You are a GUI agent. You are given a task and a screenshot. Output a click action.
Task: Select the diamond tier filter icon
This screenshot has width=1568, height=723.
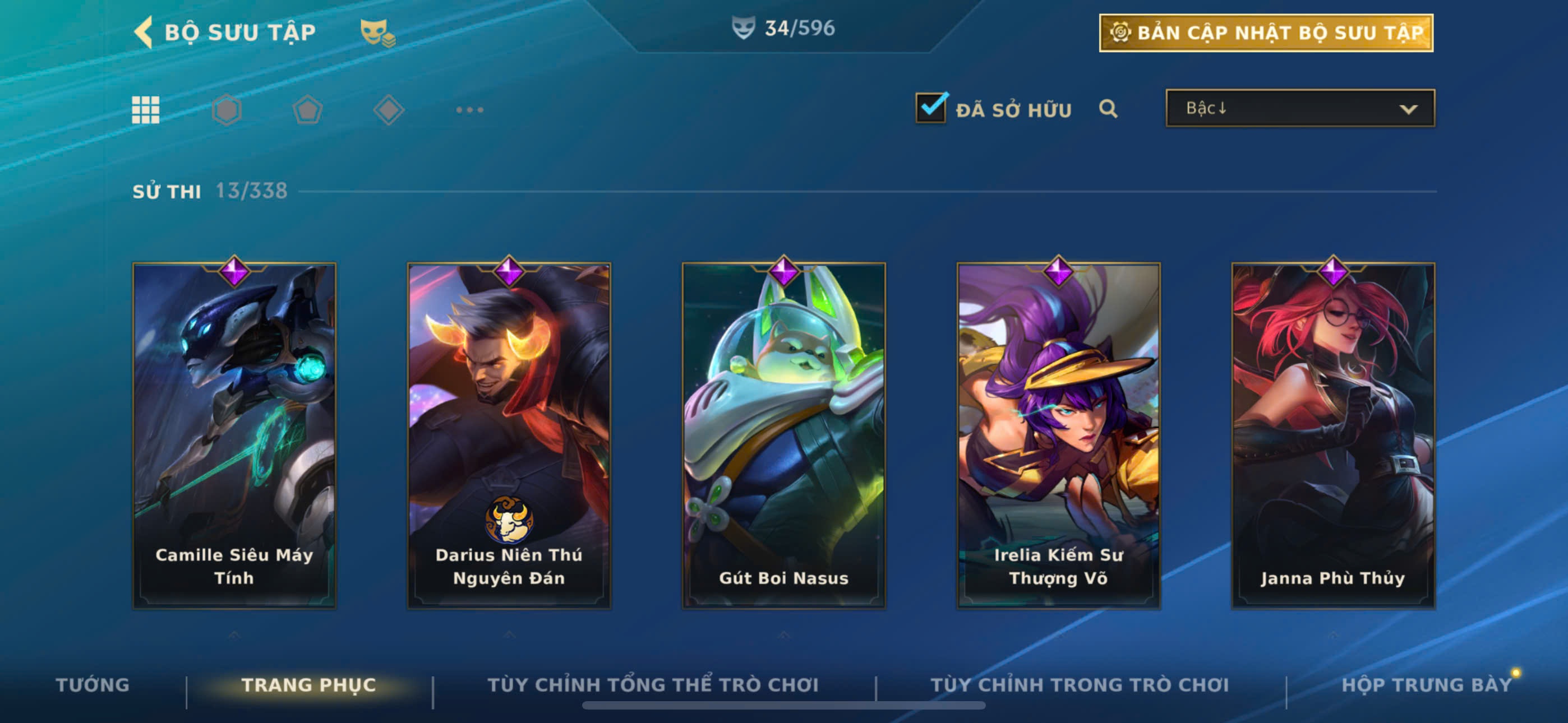coord(388,110)
